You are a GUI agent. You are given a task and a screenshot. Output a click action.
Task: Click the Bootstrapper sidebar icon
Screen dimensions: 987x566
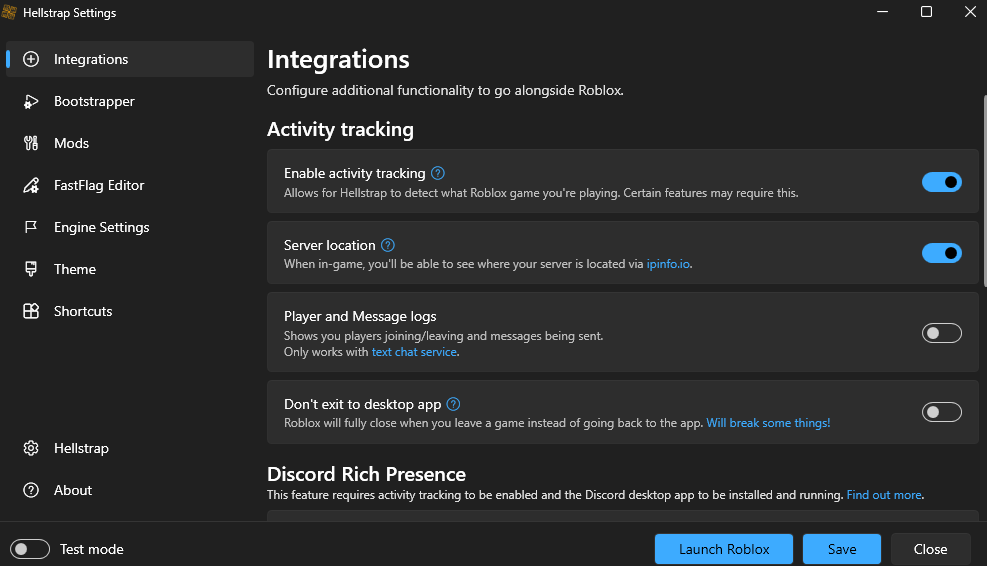click(31, 101)
